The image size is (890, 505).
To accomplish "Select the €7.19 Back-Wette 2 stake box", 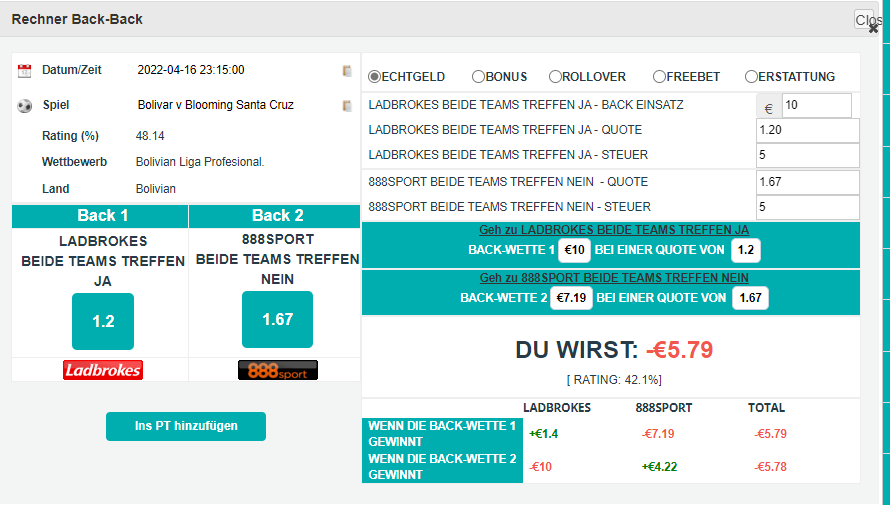I will click(x=571, y=298).
